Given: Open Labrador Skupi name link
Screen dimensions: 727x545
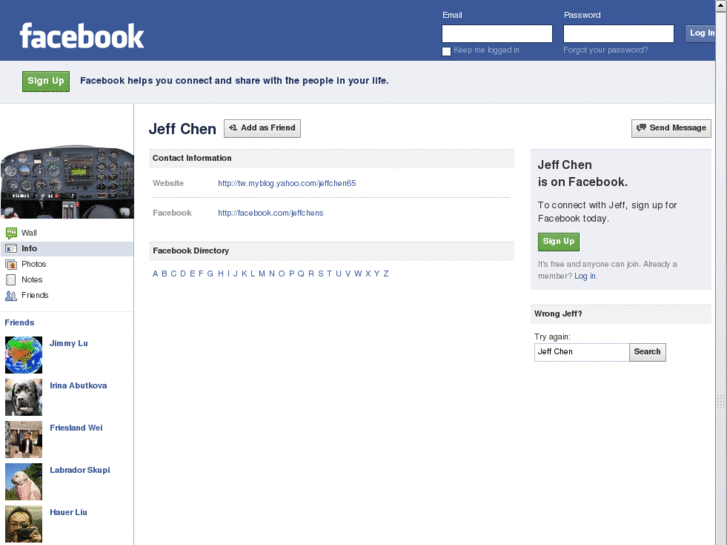Looking at the screenshot, I should click(x=80, y=470).
